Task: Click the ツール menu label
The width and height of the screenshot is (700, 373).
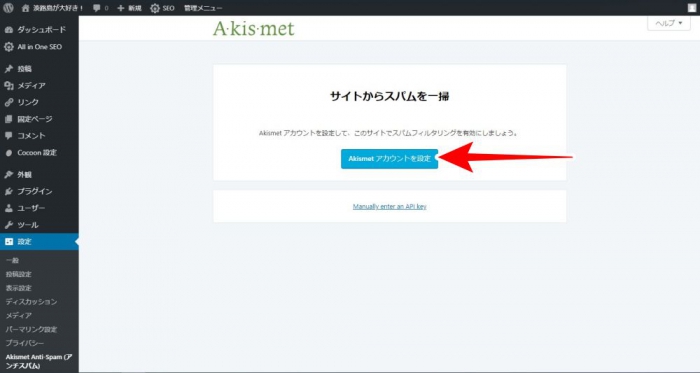Action: [x=28, y=225]
